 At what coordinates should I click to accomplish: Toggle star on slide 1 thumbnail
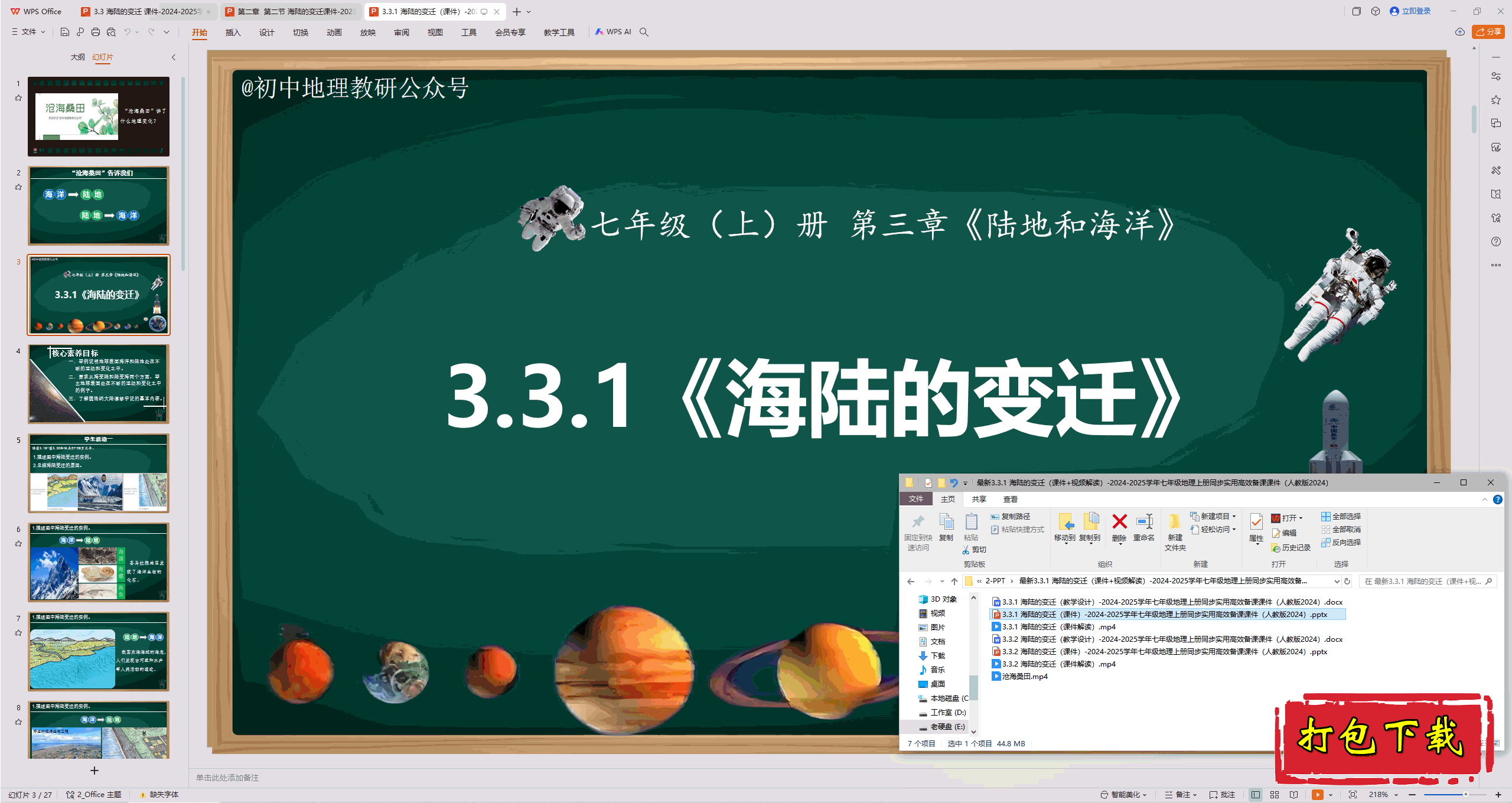tap(18, 98)
